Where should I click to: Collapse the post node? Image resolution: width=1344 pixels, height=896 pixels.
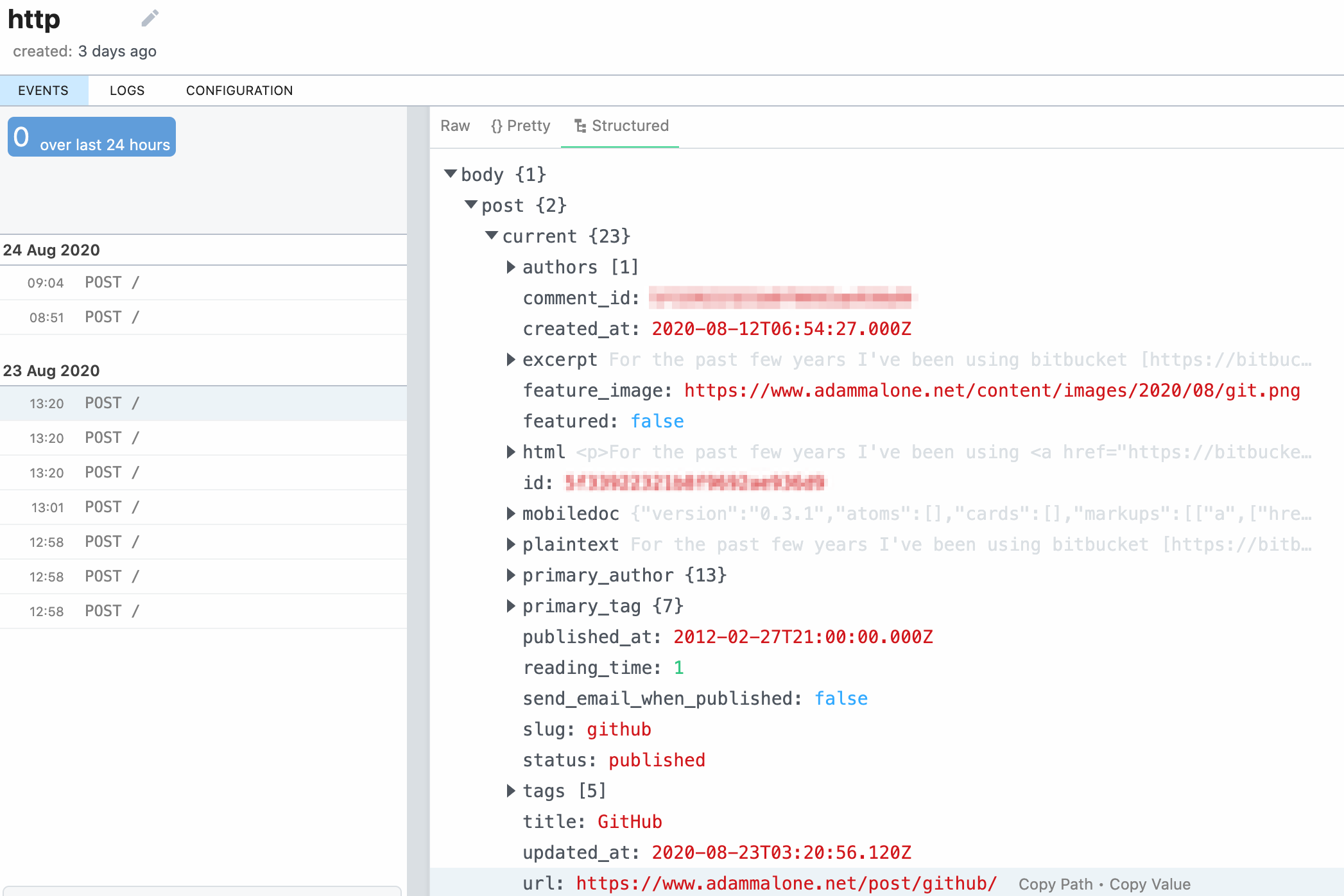point(471,205)
